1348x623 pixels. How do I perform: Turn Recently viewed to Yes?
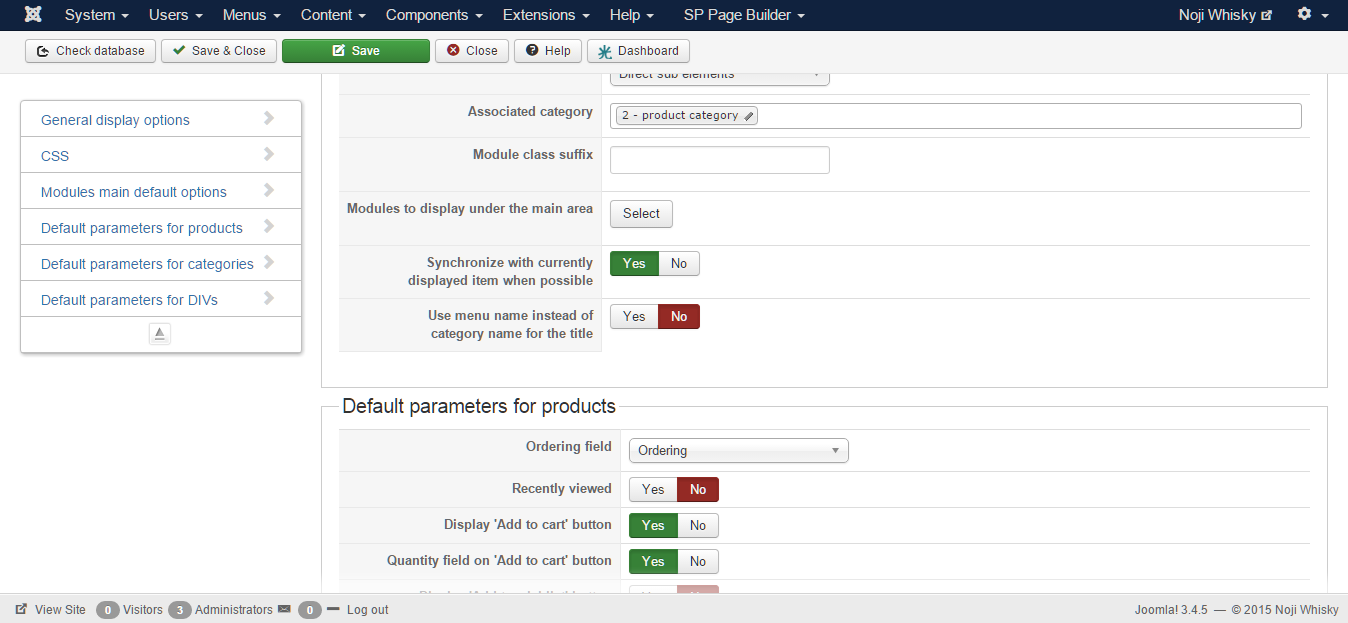coord(653,489)
